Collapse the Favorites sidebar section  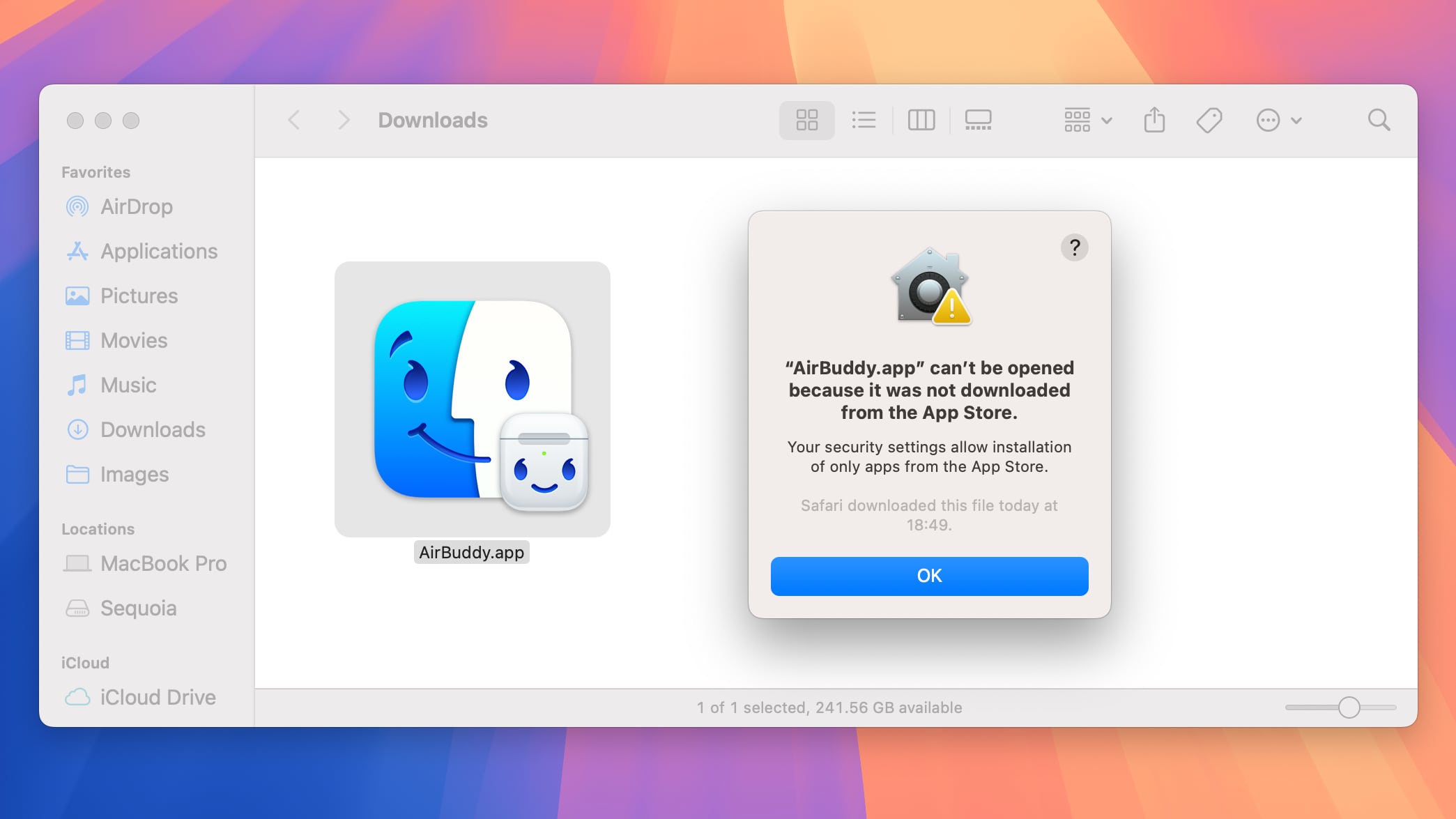95,171
